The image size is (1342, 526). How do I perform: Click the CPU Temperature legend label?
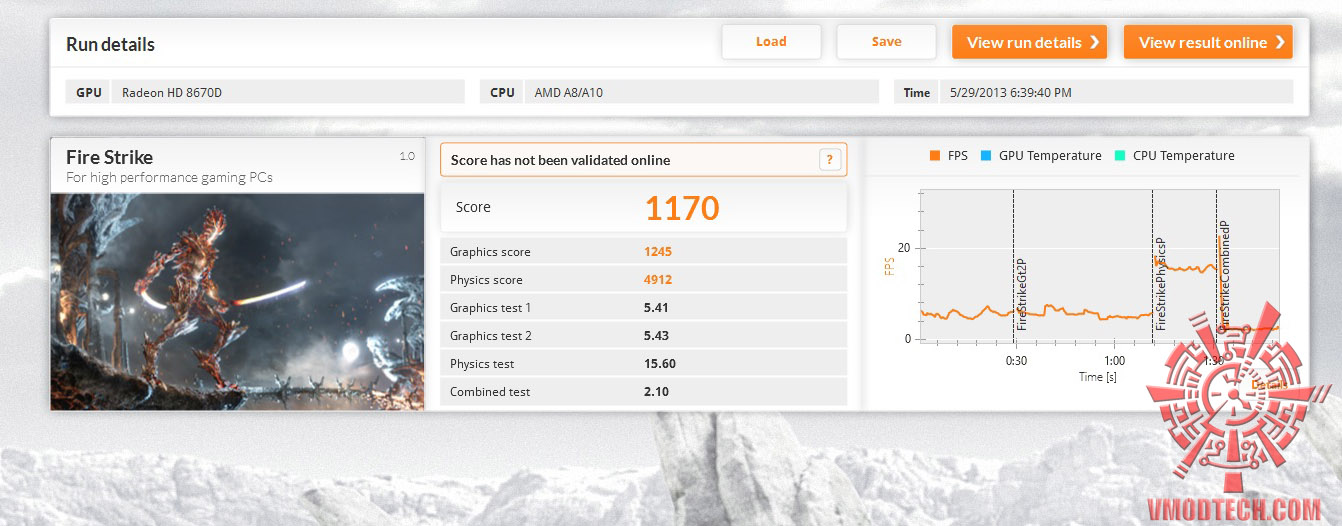[1184, 156]
